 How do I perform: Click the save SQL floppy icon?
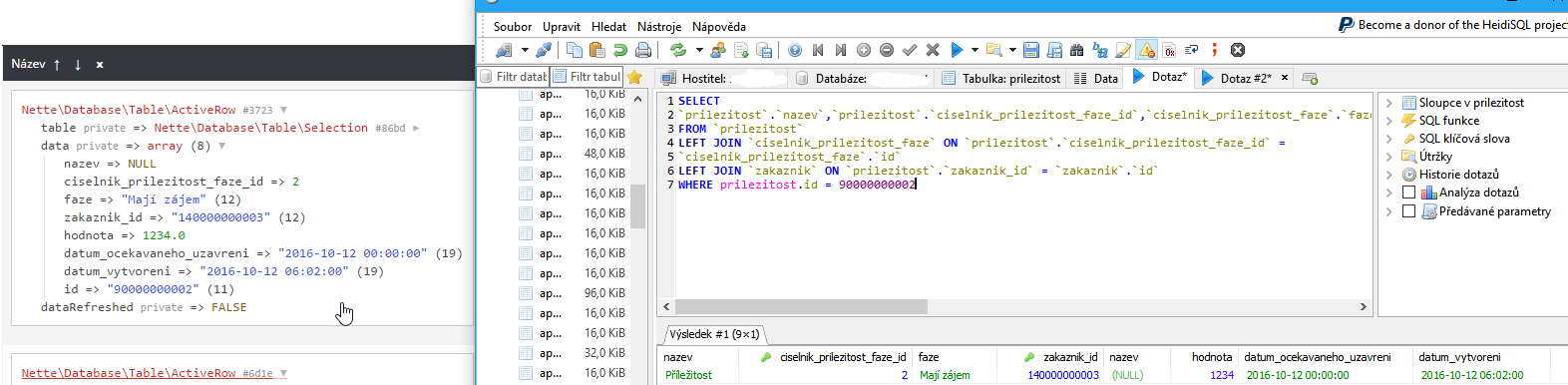[x=1031, y=50]
